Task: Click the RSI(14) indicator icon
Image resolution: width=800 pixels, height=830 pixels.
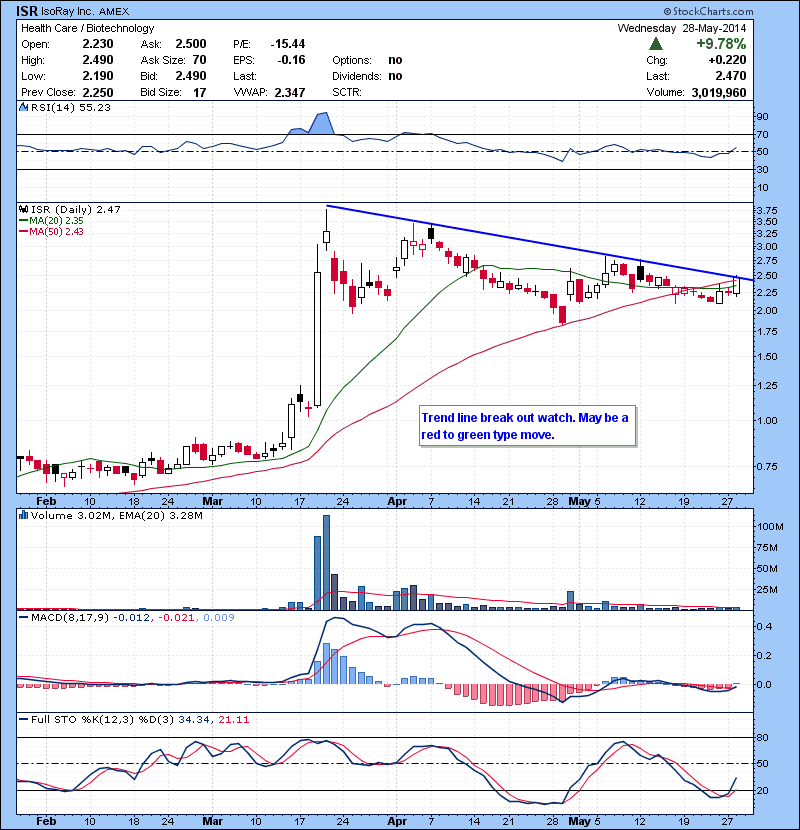Action: pyautogui.click(x=23, y=107)
